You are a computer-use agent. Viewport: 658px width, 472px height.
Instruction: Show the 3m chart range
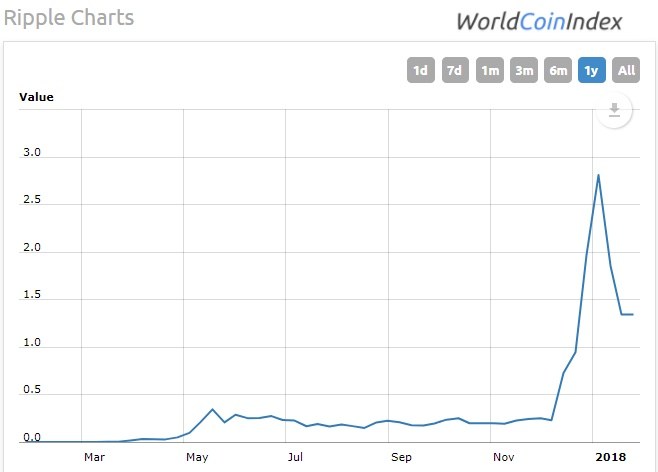(x=524, y=70)
